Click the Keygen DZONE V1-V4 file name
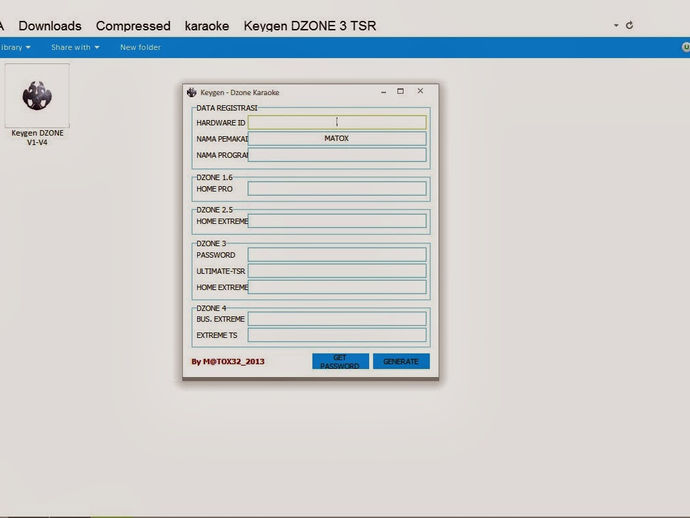This screenshot has height=518, width=690. (37, 137)
